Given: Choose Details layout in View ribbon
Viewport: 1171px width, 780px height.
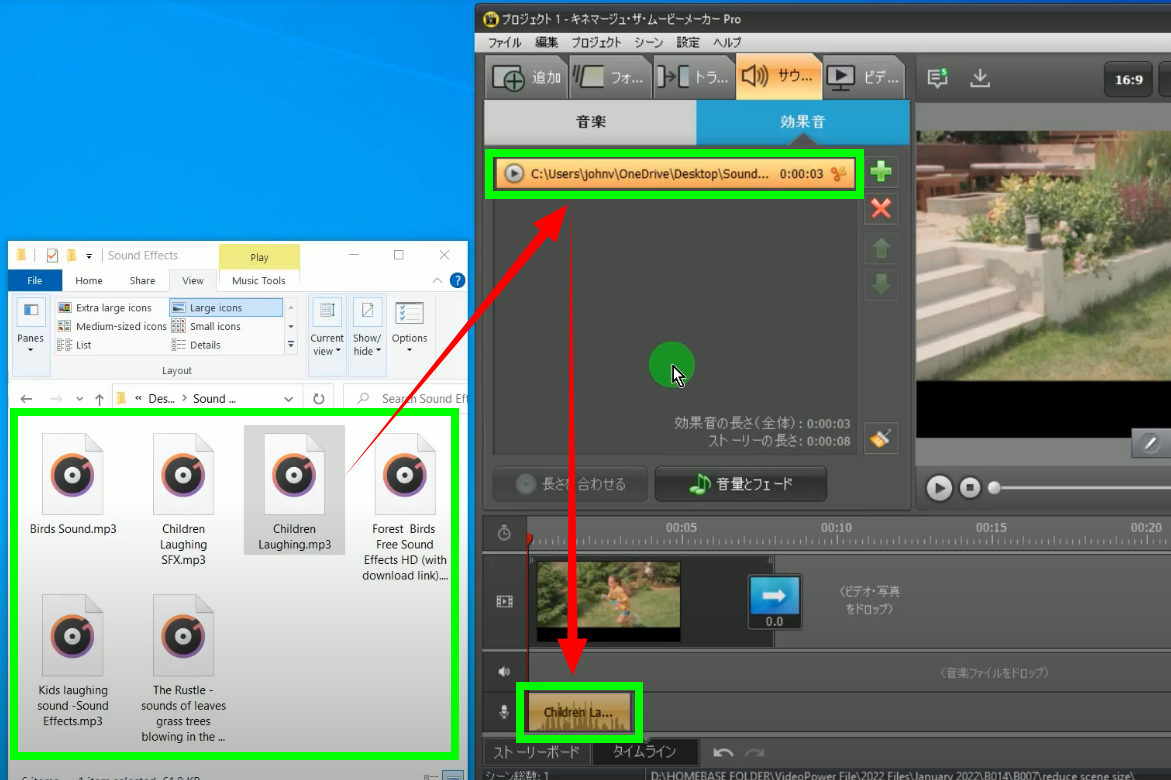Looking at the screenshot, I should point(205,345).
